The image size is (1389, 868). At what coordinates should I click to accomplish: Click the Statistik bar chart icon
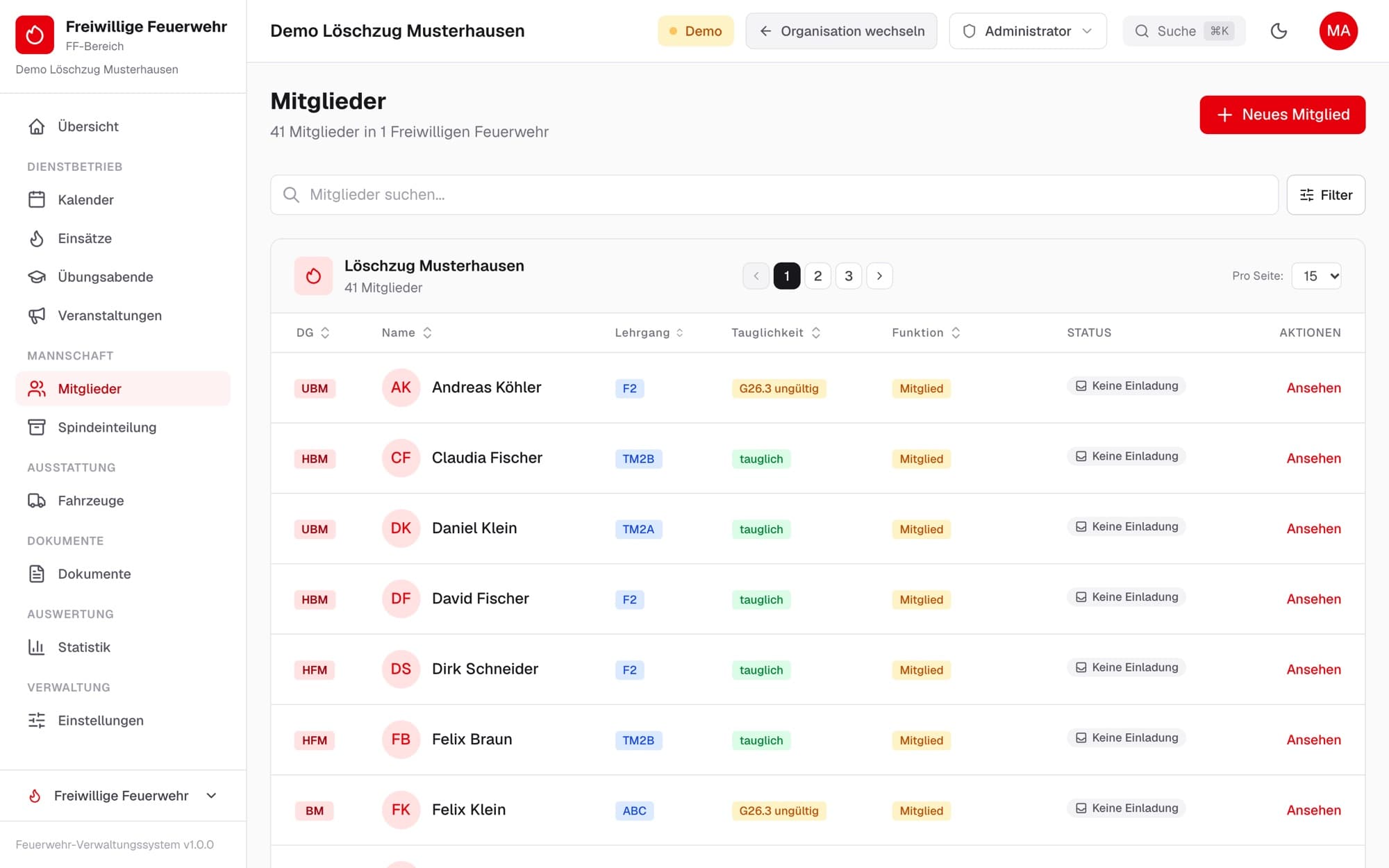coord(37,647)
